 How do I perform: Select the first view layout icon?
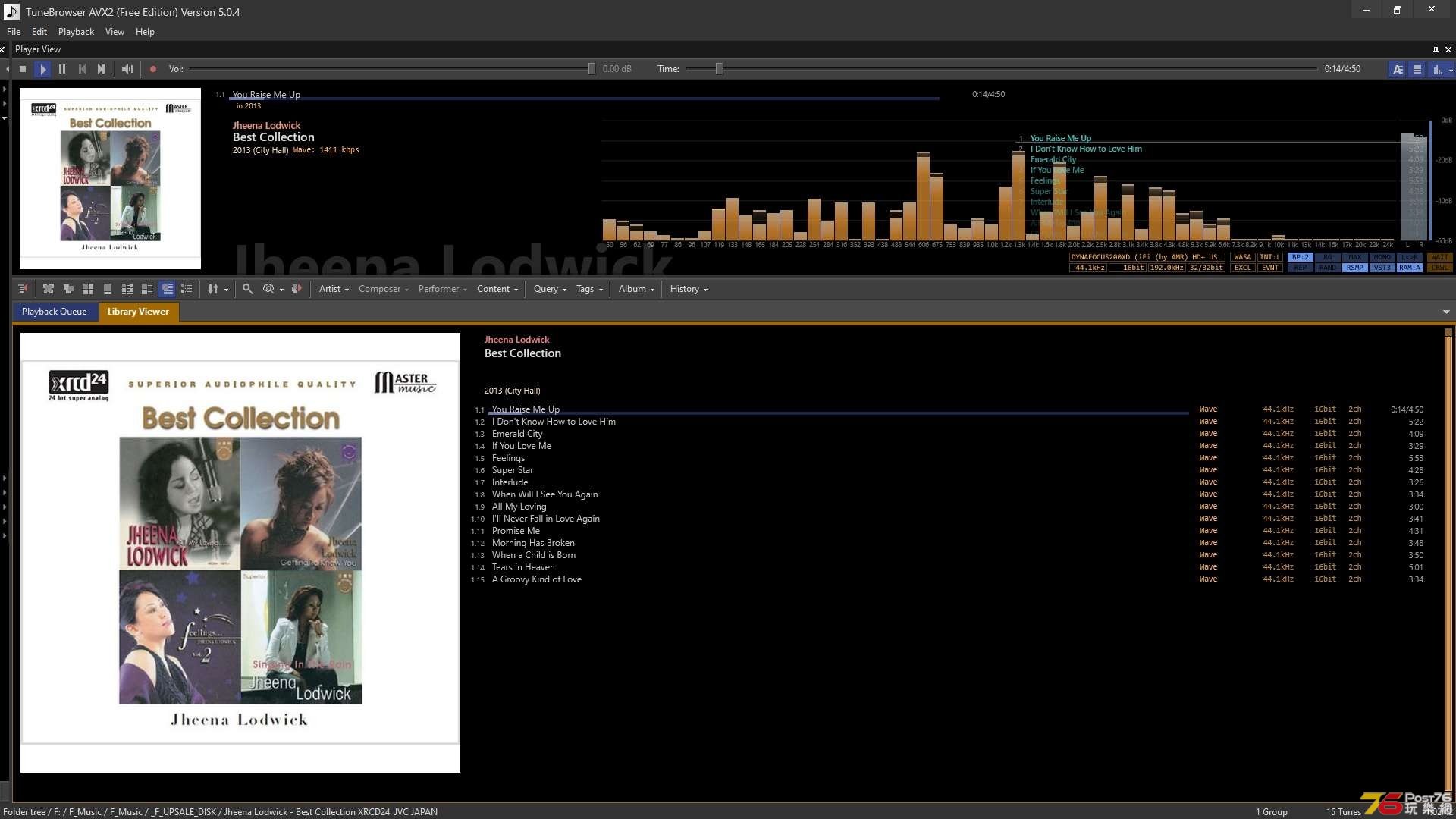coord(49,289)
